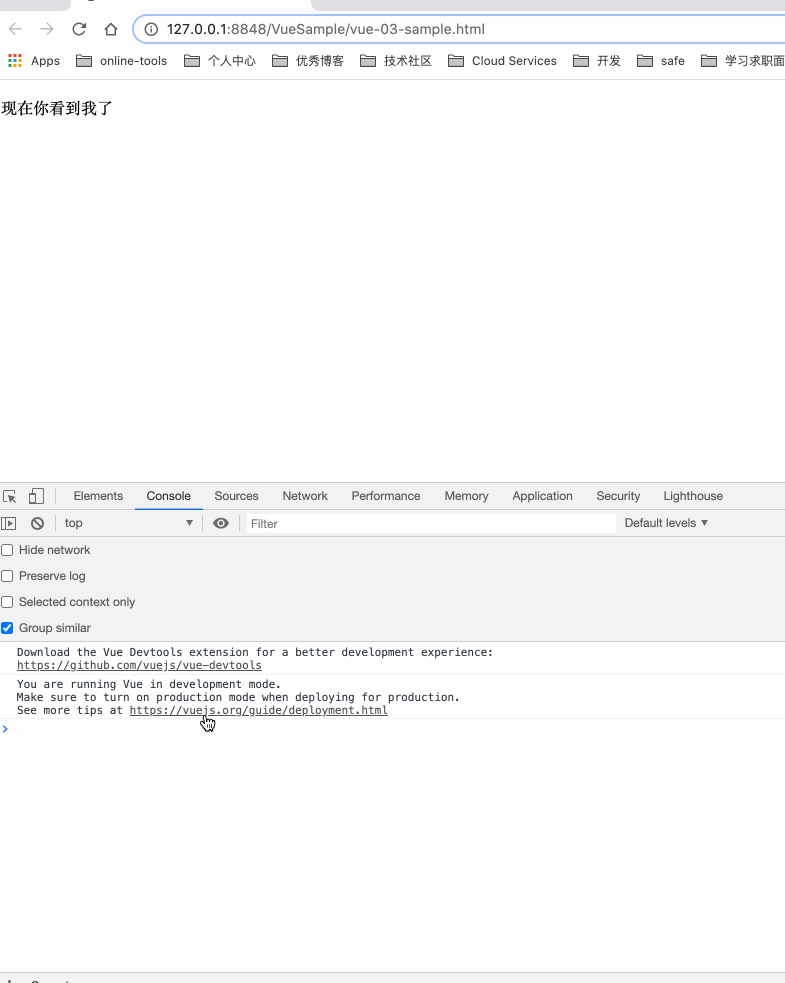This screenshot has width=785, height=983.
Task: Open the Application tab
Action: pyautogui.click(x=542, y=496)
